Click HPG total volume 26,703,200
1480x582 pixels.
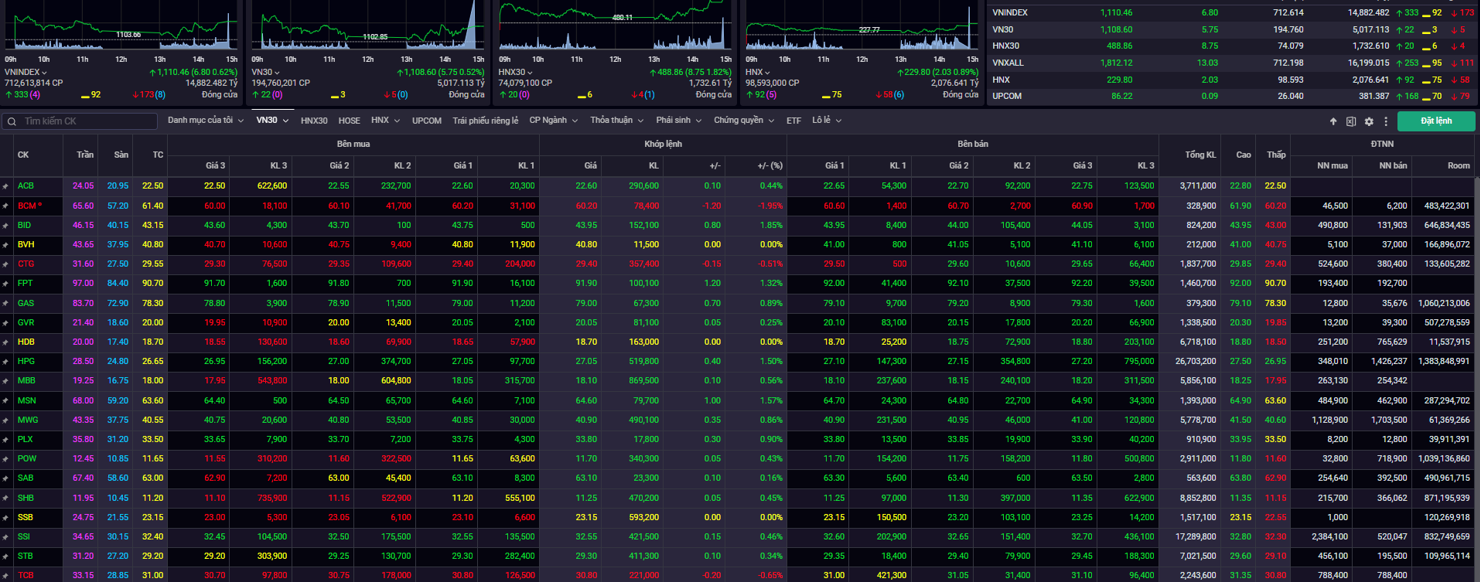pos(1196,362)
